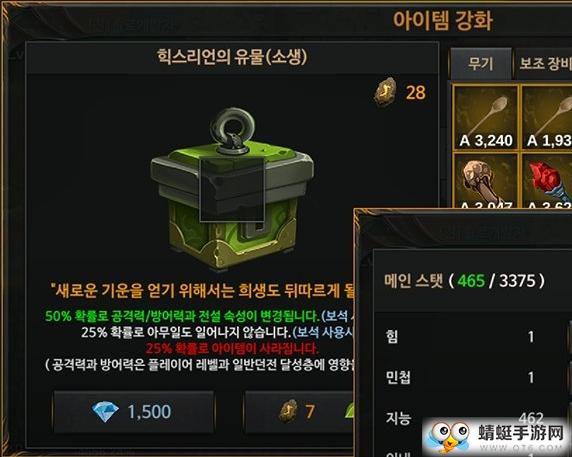Click the red 25% item destruction warning
Image resolution: width=572 pixels, height=457 pixels.
232,348
